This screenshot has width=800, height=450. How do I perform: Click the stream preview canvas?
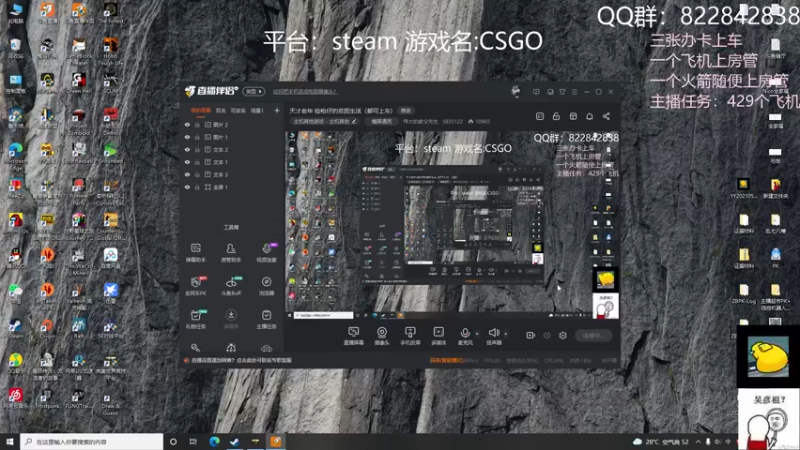[452, 225]
